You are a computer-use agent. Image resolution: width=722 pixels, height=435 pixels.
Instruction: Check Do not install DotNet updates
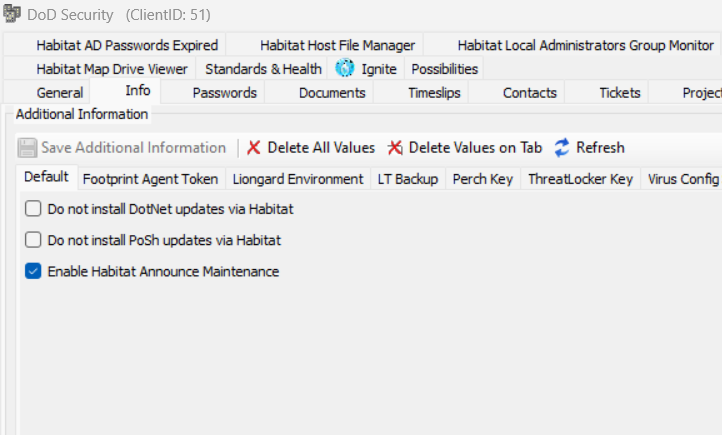click(x=33, y=209)
